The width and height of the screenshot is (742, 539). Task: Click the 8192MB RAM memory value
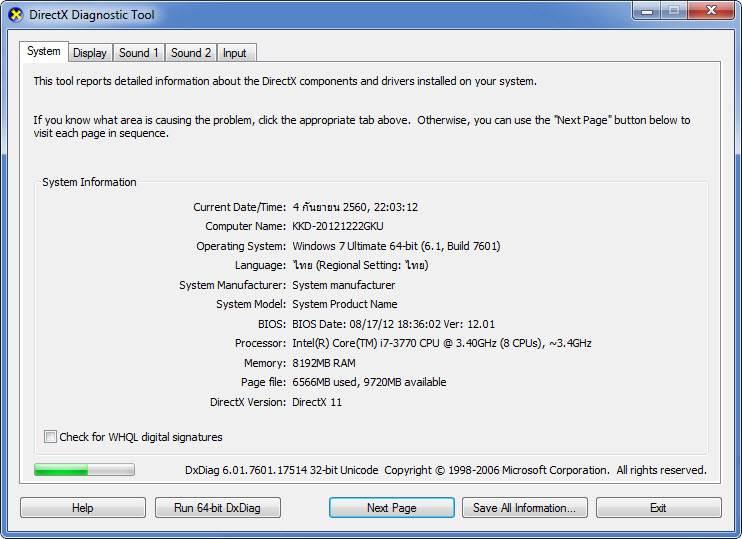[x=324, y=363]
